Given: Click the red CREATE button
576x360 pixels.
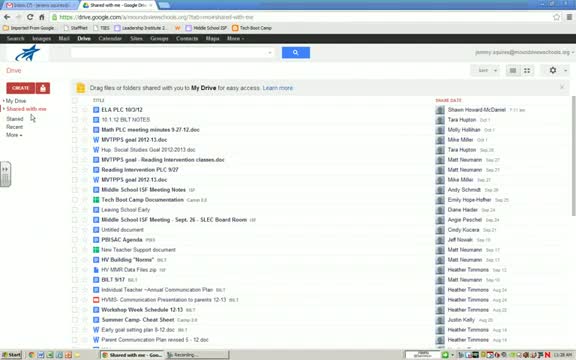Looking at the screenshot, I should tap(21, 88).
